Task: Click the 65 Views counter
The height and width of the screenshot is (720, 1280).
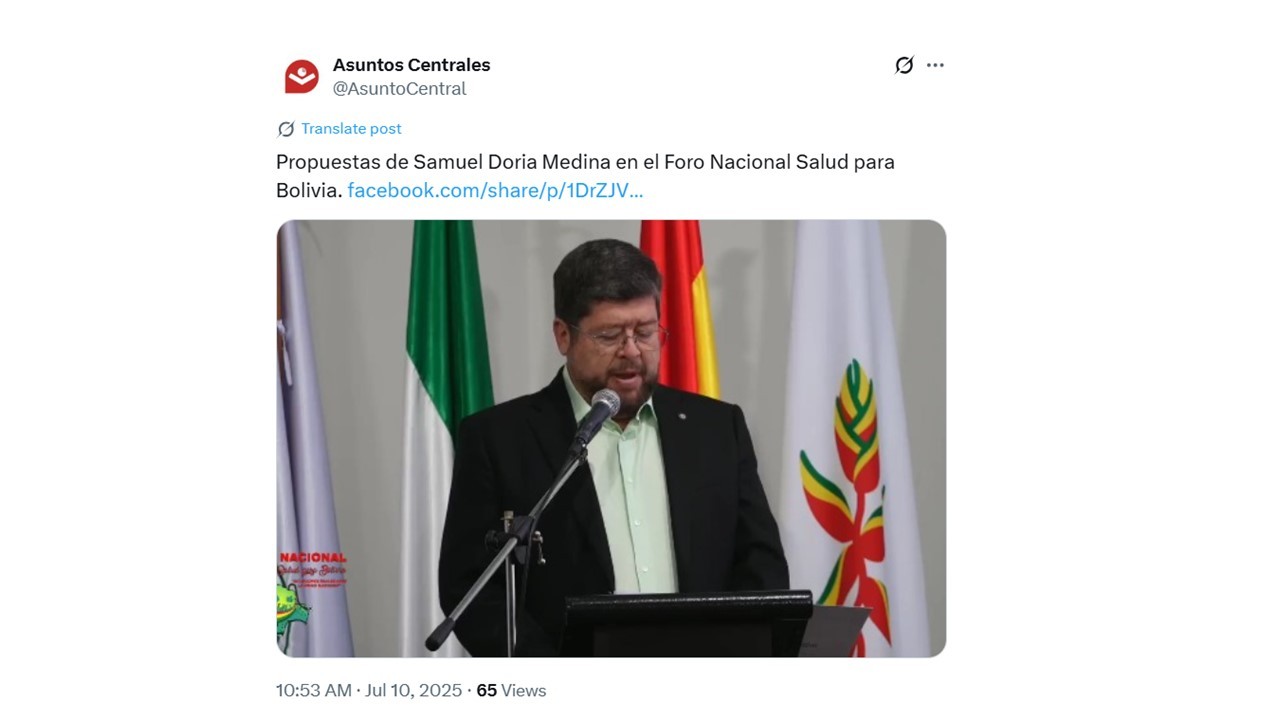Action: click(x=511, y=691)
